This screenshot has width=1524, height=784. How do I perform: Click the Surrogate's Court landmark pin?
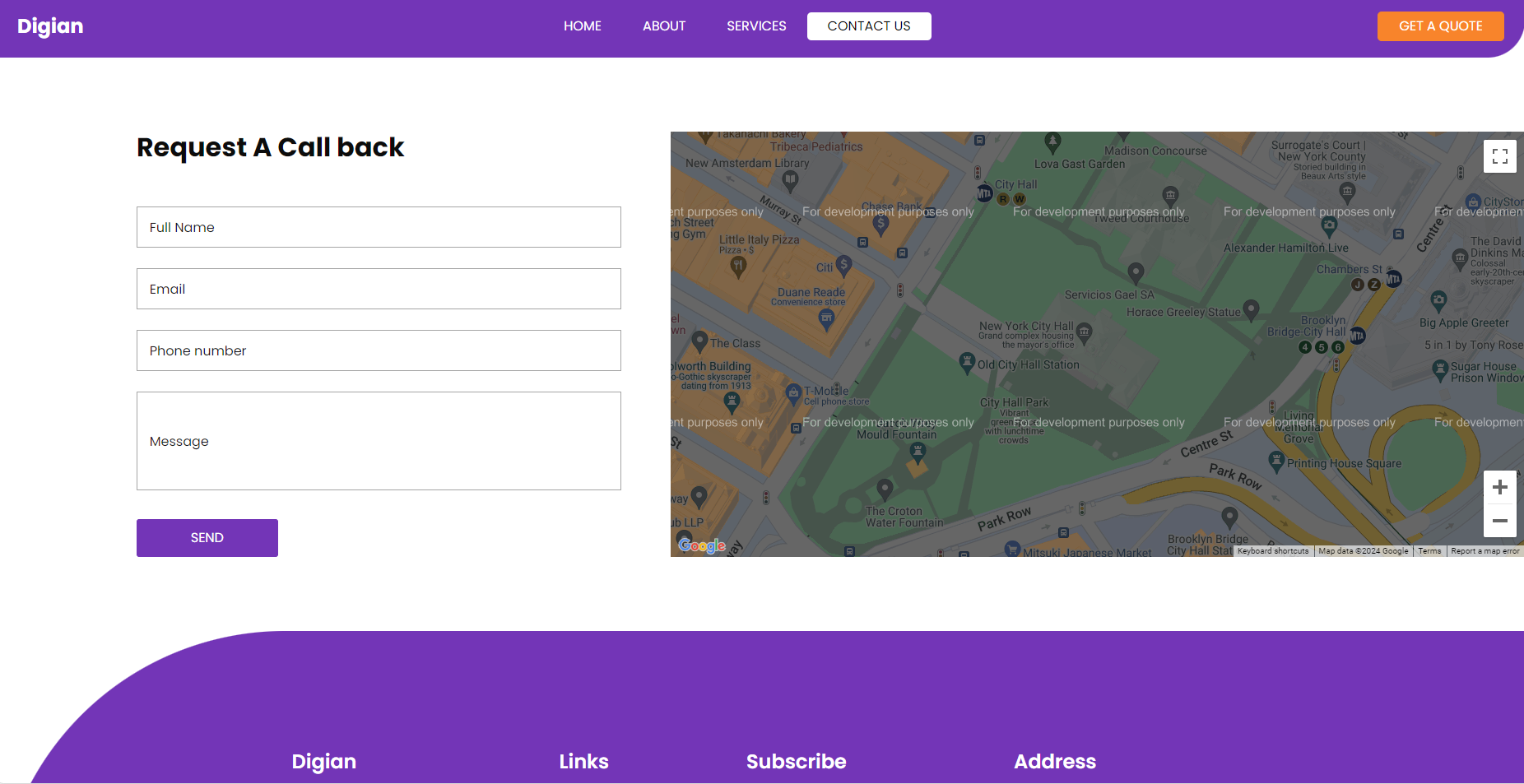(x=1347, y=193)
